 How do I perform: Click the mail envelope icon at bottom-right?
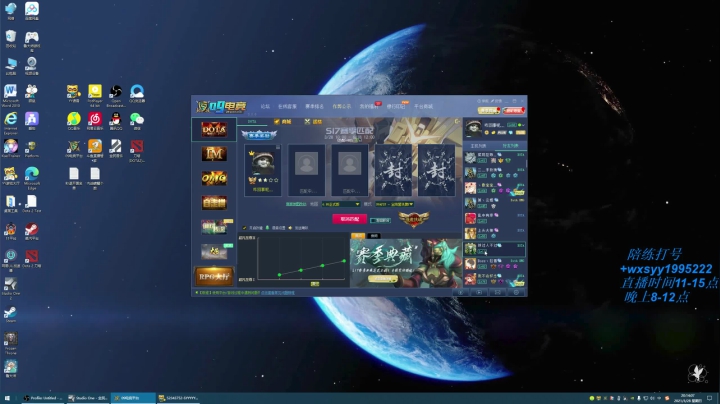point(497,292)
